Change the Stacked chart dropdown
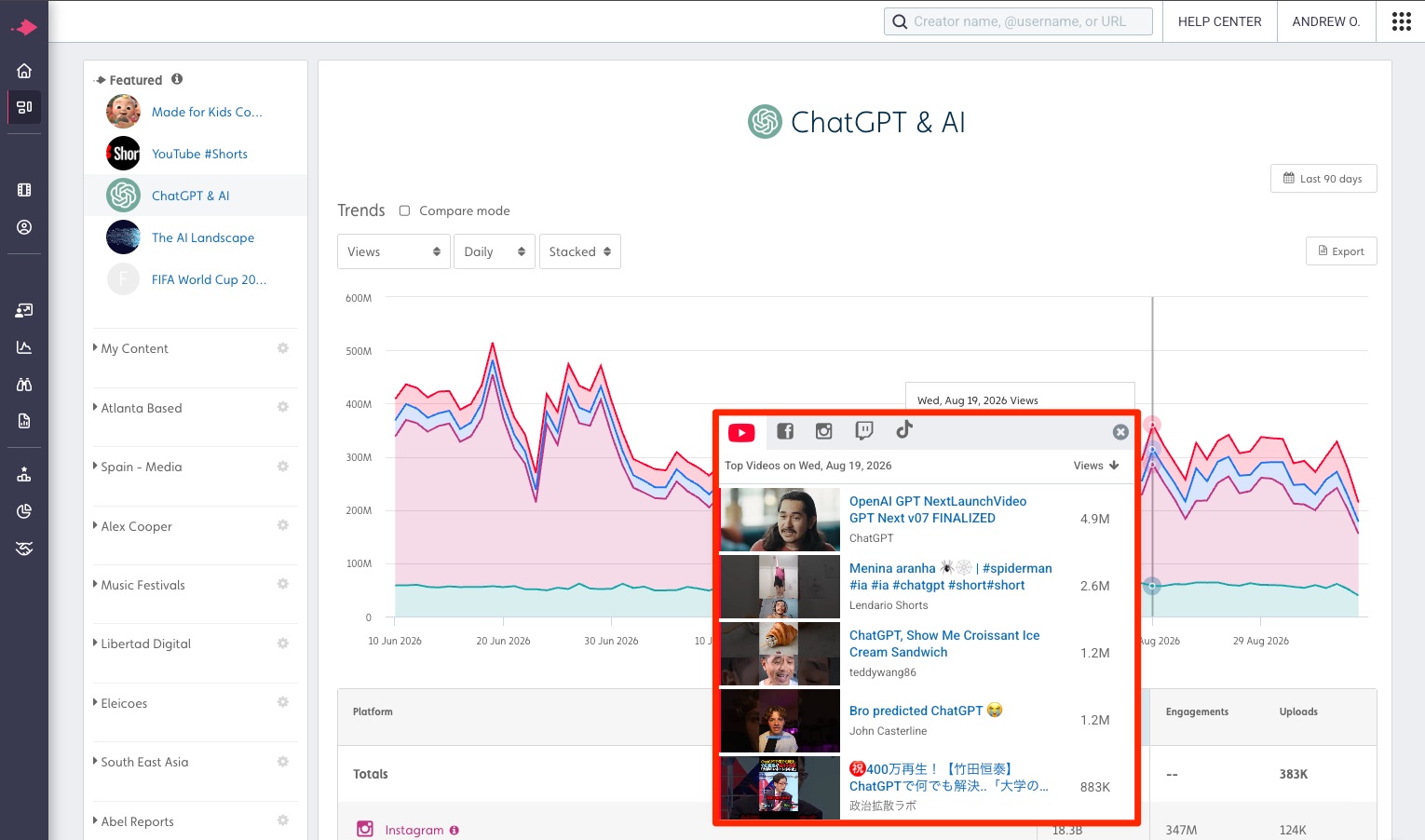Image resolution: width=1425 pixels, height=840 pixels. coord(580,251)
